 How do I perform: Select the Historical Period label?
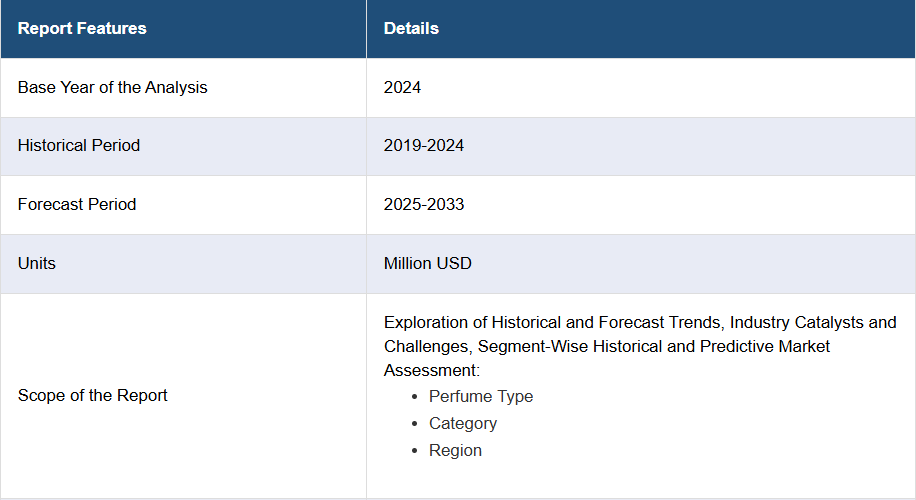point(79,145)
